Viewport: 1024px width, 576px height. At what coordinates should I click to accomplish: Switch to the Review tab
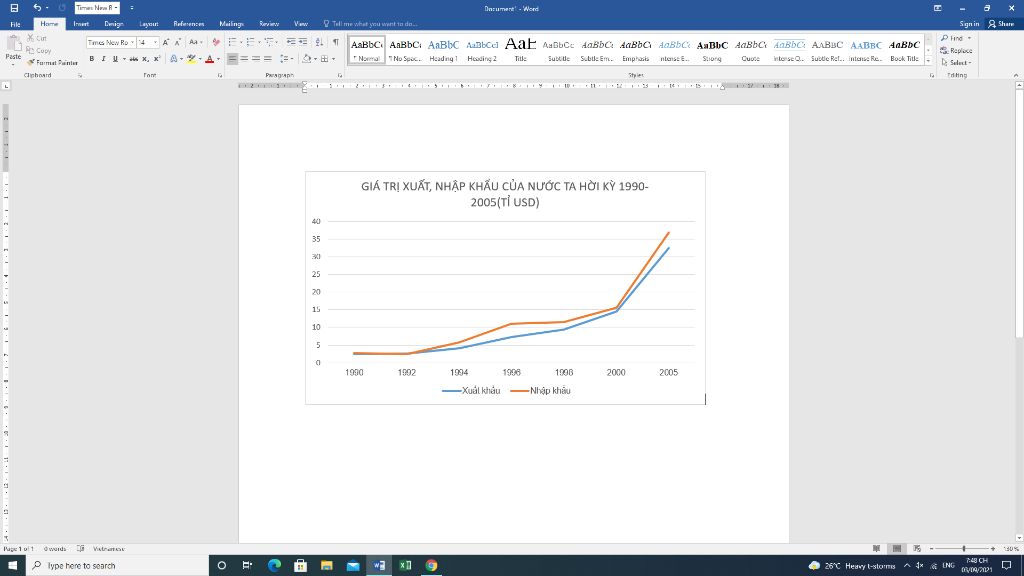(x=269, y=24)
